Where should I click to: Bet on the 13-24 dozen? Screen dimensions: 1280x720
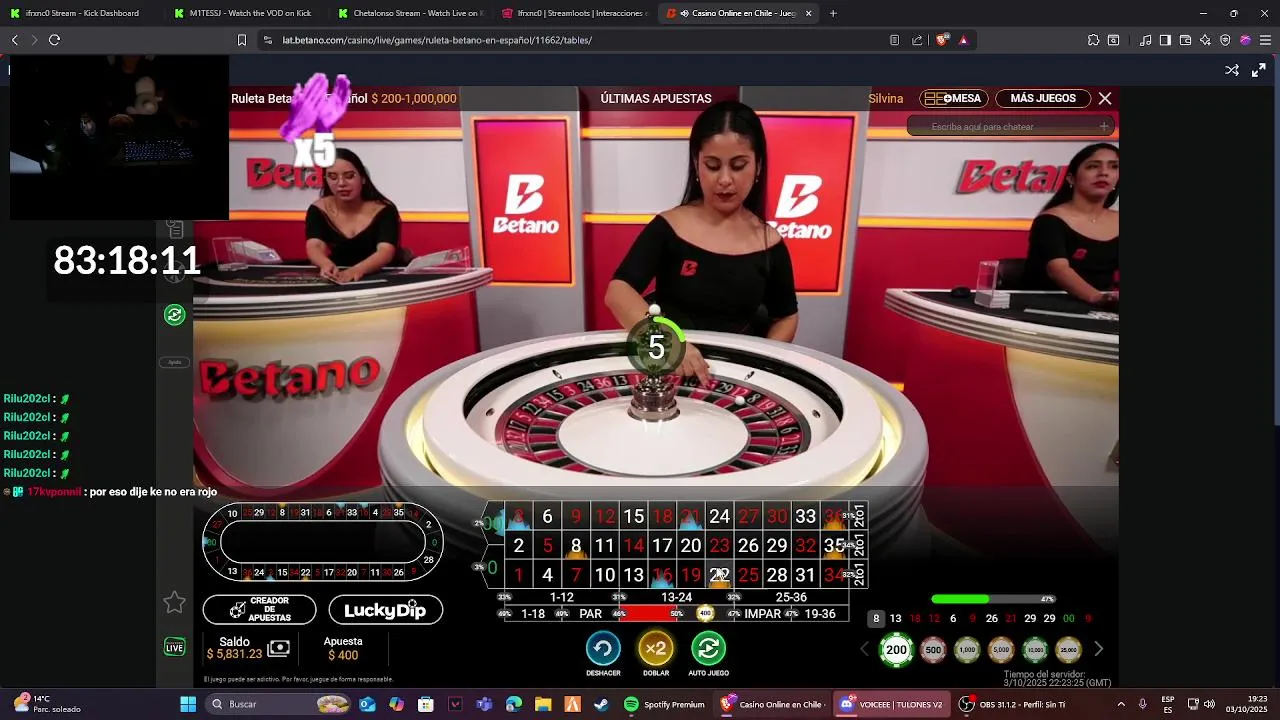pyautogui.click(x=676, y=597)
